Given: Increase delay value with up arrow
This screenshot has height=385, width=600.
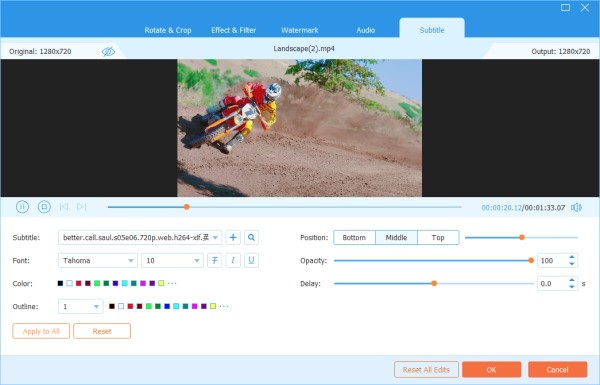Looking at the screenshot, I should pos(572,281).
